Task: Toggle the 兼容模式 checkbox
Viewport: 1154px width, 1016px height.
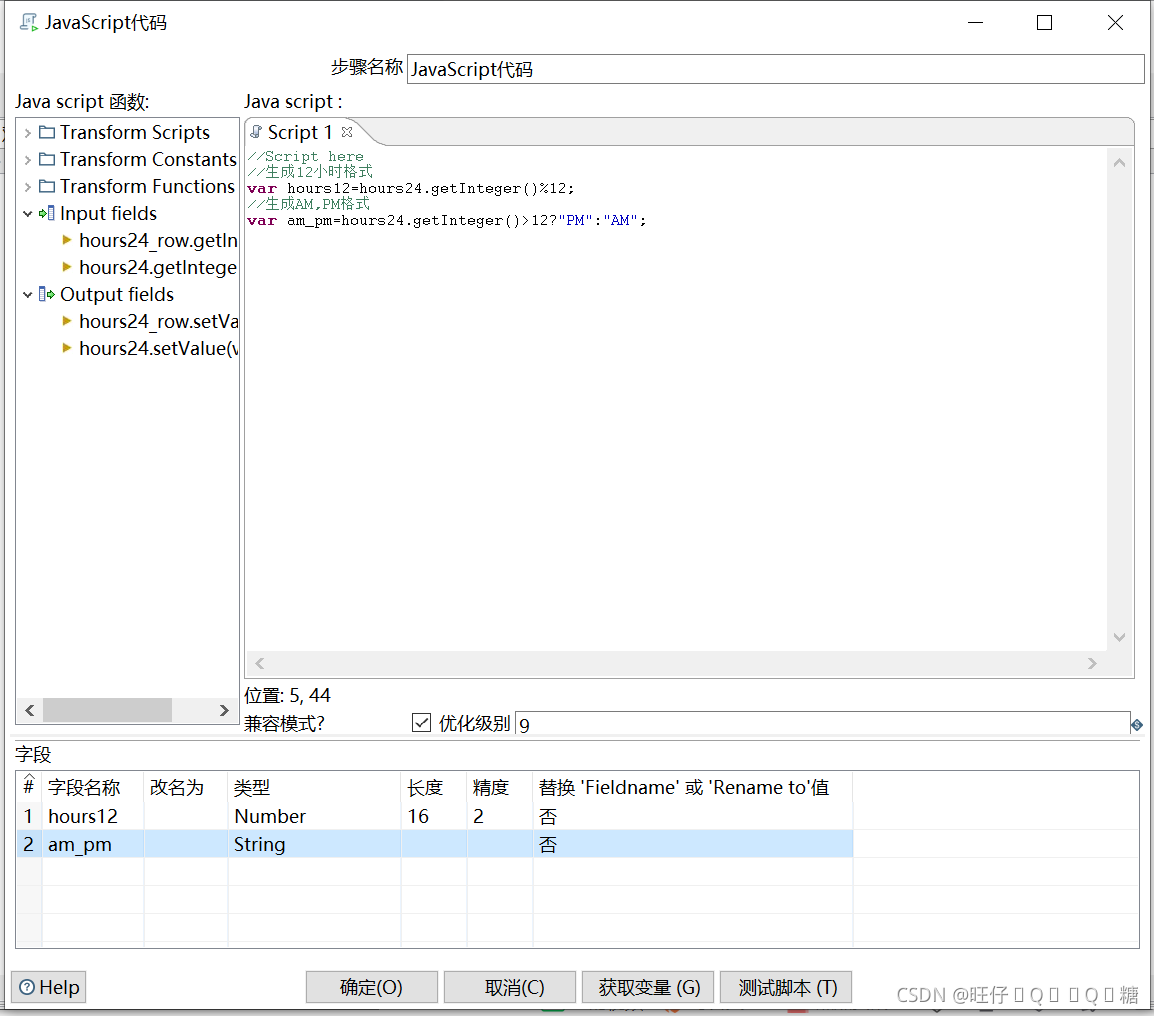Action: [422, 723]
